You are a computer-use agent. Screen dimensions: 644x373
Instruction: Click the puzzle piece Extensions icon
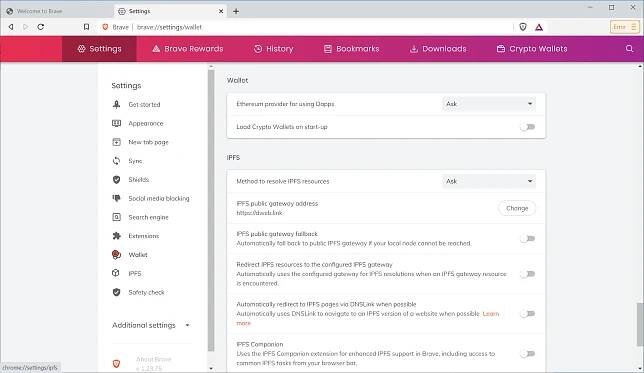[x=117, y=236]
